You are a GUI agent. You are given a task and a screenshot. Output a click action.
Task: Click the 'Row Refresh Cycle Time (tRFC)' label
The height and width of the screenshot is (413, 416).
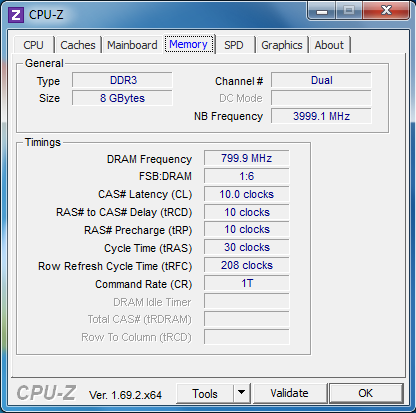115,266
